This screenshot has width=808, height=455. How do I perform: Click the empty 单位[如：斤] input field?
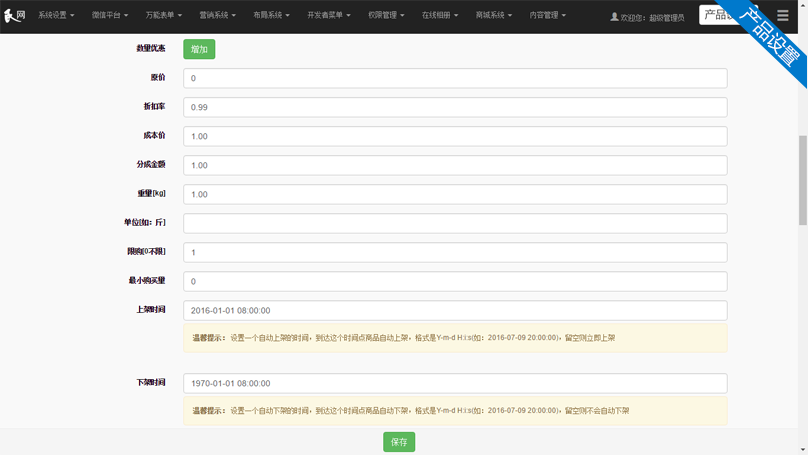point(455,224)
